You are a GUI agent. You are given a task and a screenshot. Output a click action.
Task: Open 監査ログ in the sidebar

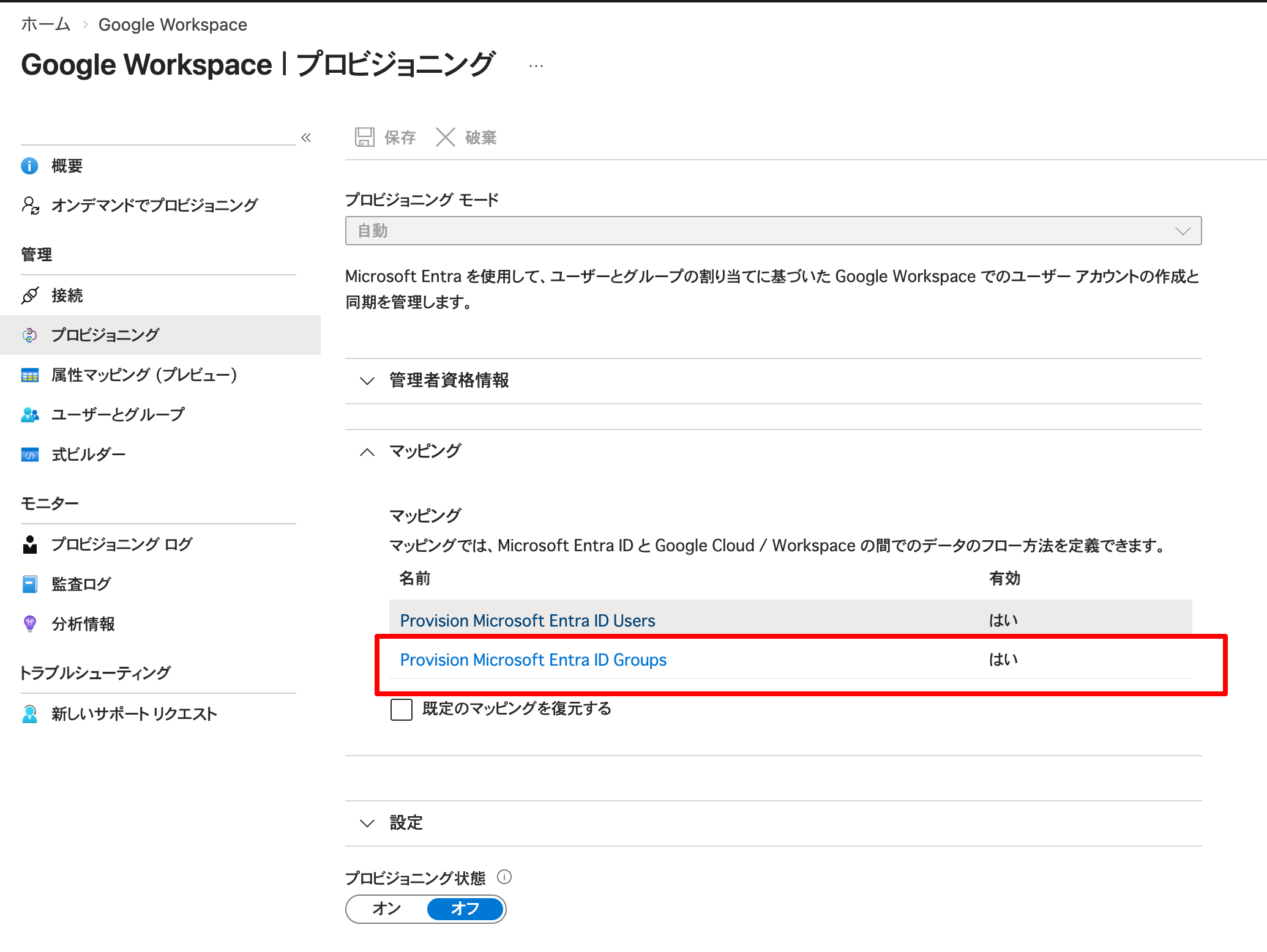click(81, 584)
